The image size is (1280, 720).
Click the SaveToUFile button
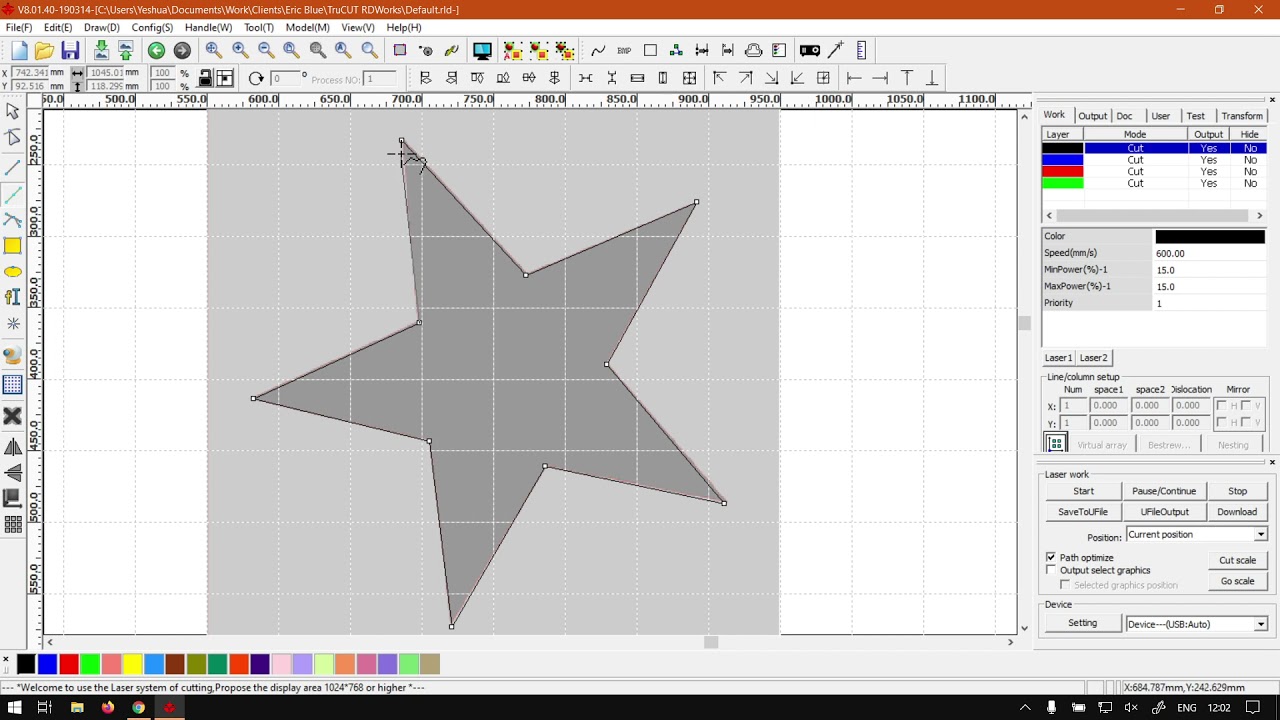1083,512
